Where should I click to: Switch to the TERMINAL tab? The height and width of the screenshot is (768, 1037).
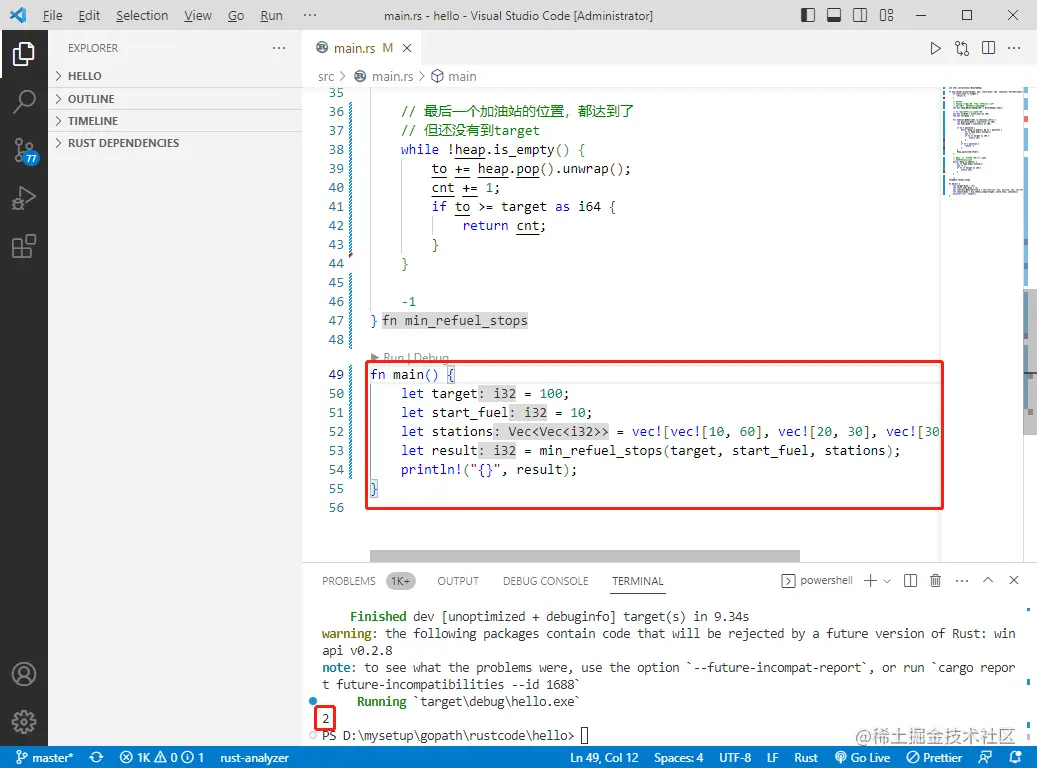(638, 581)
